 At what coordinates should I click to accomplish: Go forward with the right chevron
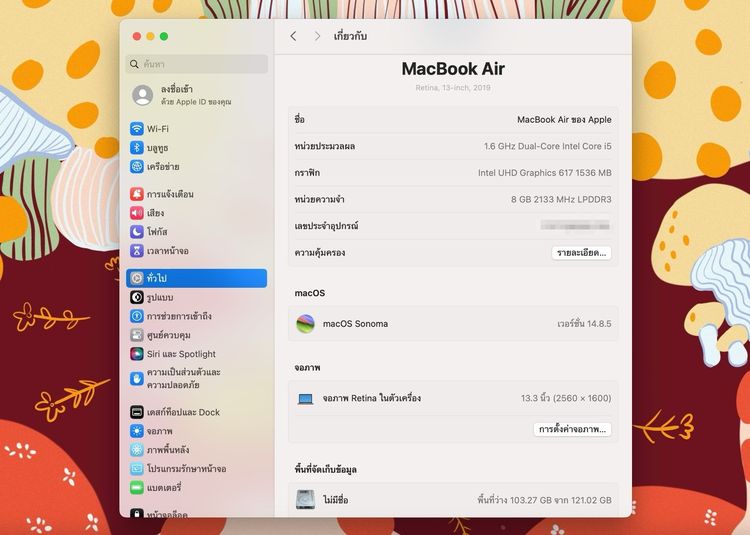317,36
